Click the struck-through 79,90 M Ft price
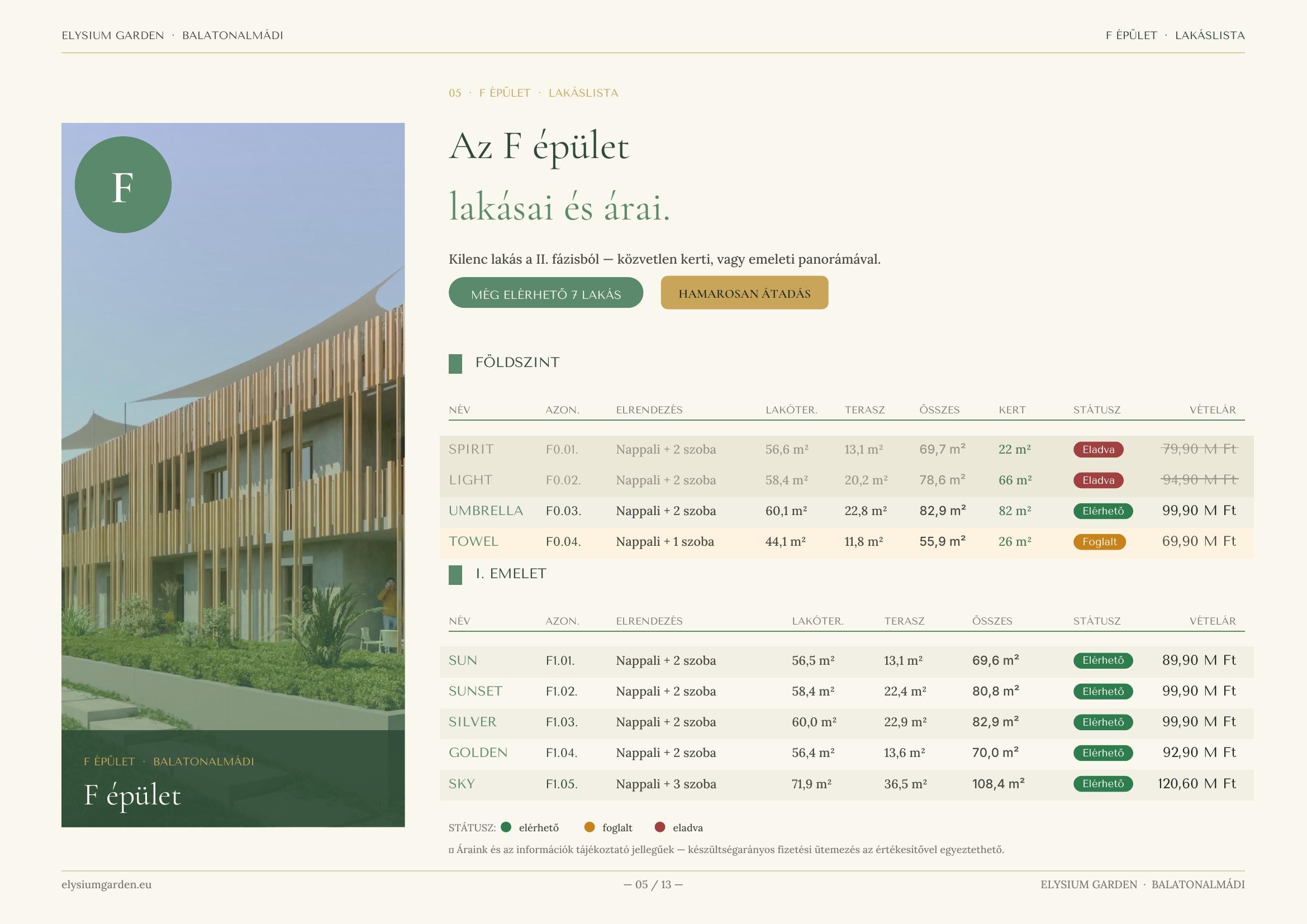 click(1199, 449)
